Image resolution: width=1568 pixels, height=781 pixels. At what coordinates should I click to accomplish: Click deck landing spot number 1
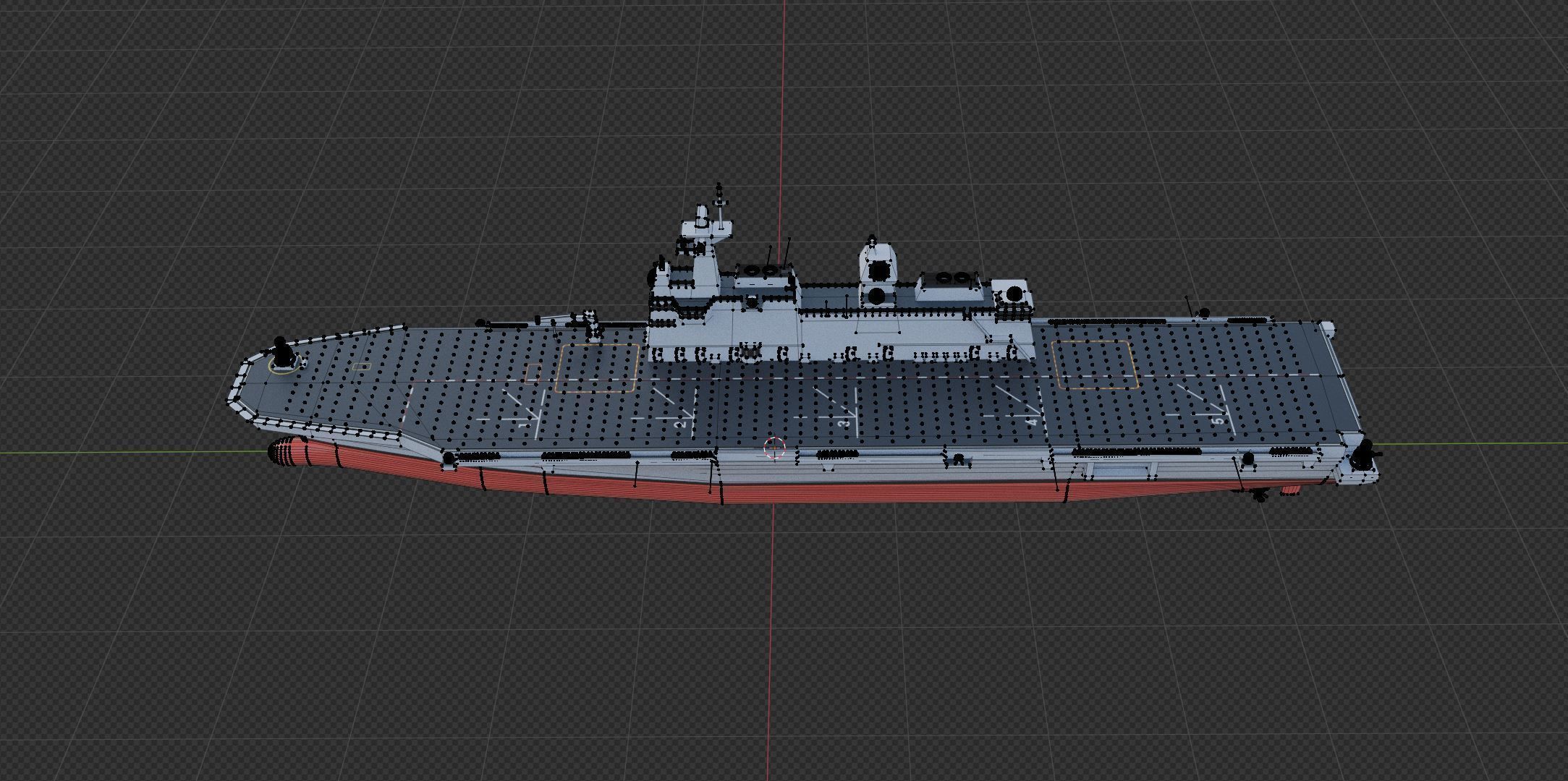[x=524, y=427]
